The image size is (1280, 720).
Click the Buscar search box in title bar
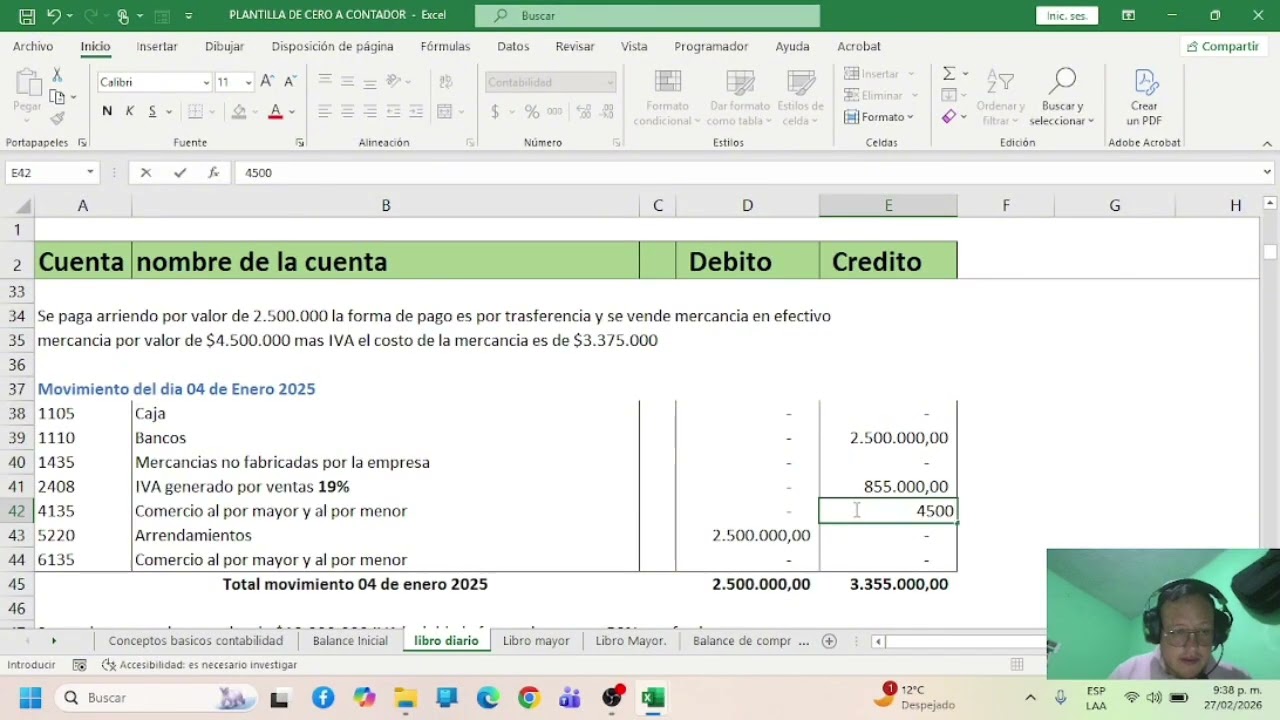tap(647, 16)
